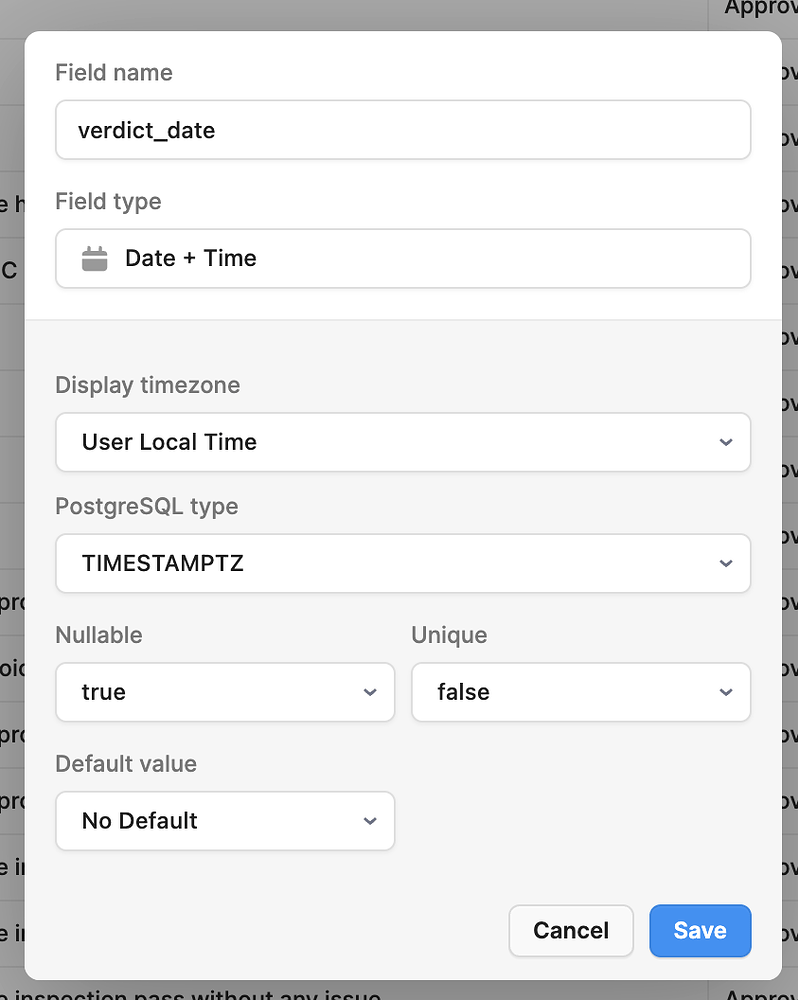
Task: Click the chevron on the Display timezone selector
Action: point(726,442)
